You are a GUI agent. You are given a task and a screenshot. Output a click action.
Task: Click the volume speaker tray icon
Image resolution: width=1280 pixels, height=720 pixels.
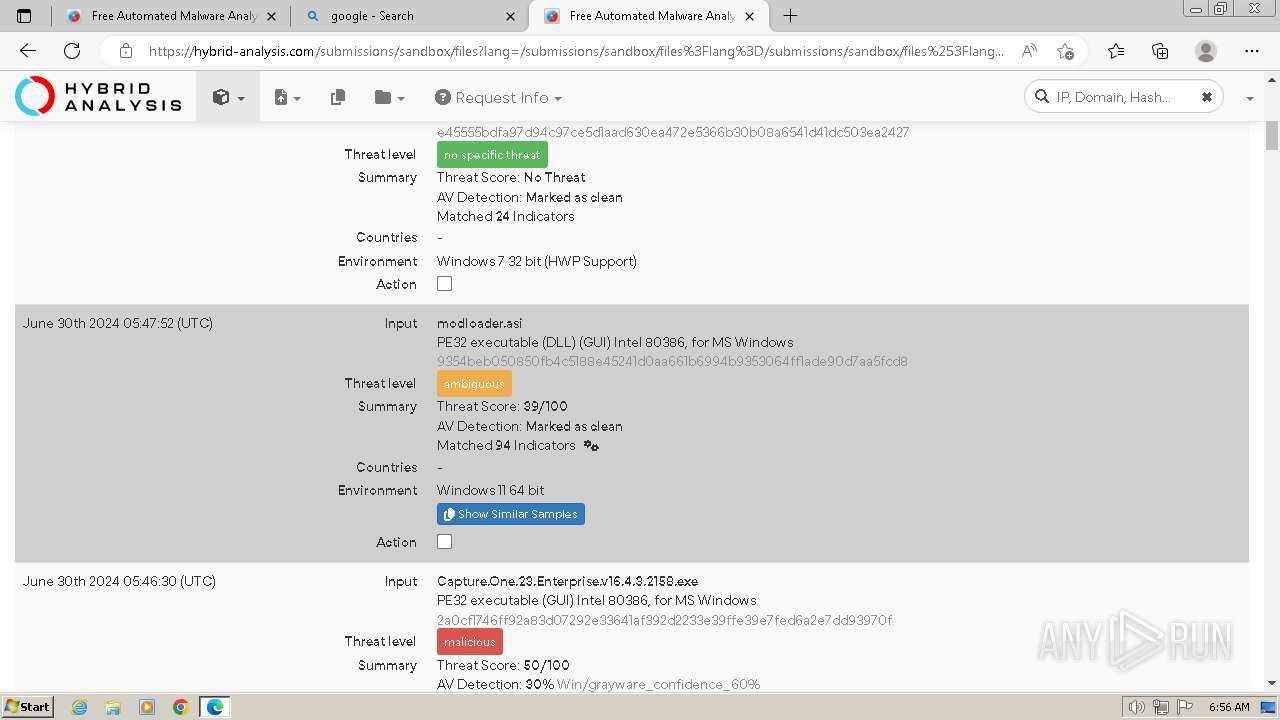[x=1138, y=707]
